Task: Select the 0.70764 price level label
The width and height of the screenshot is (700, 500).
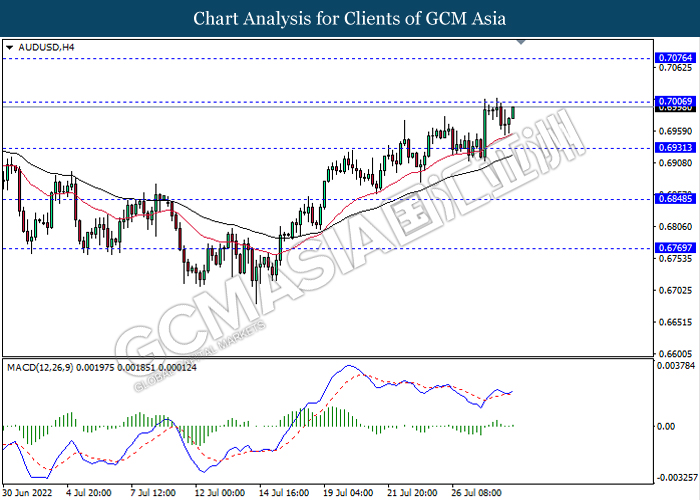Action: 675,58
